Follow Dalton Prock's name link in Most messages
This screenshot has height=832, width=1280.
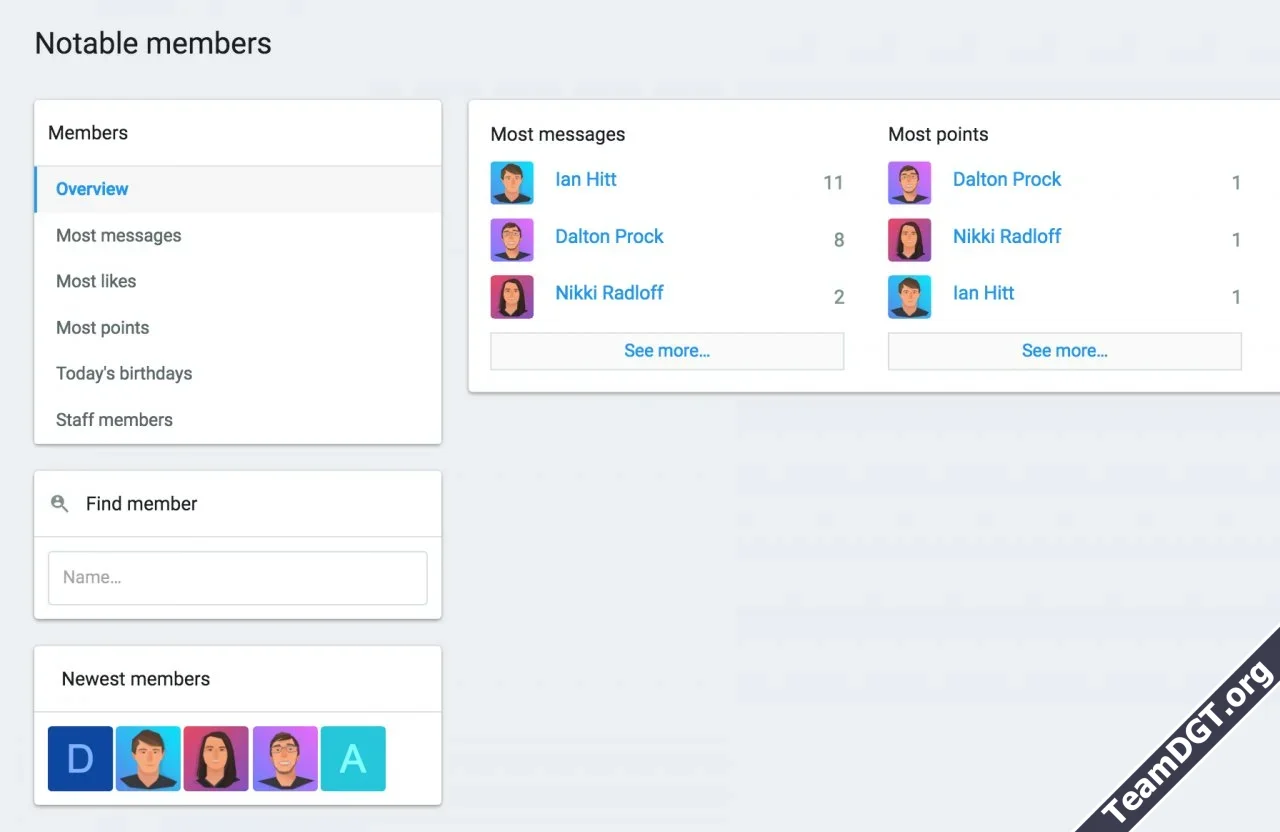click(x=609, y=237)
